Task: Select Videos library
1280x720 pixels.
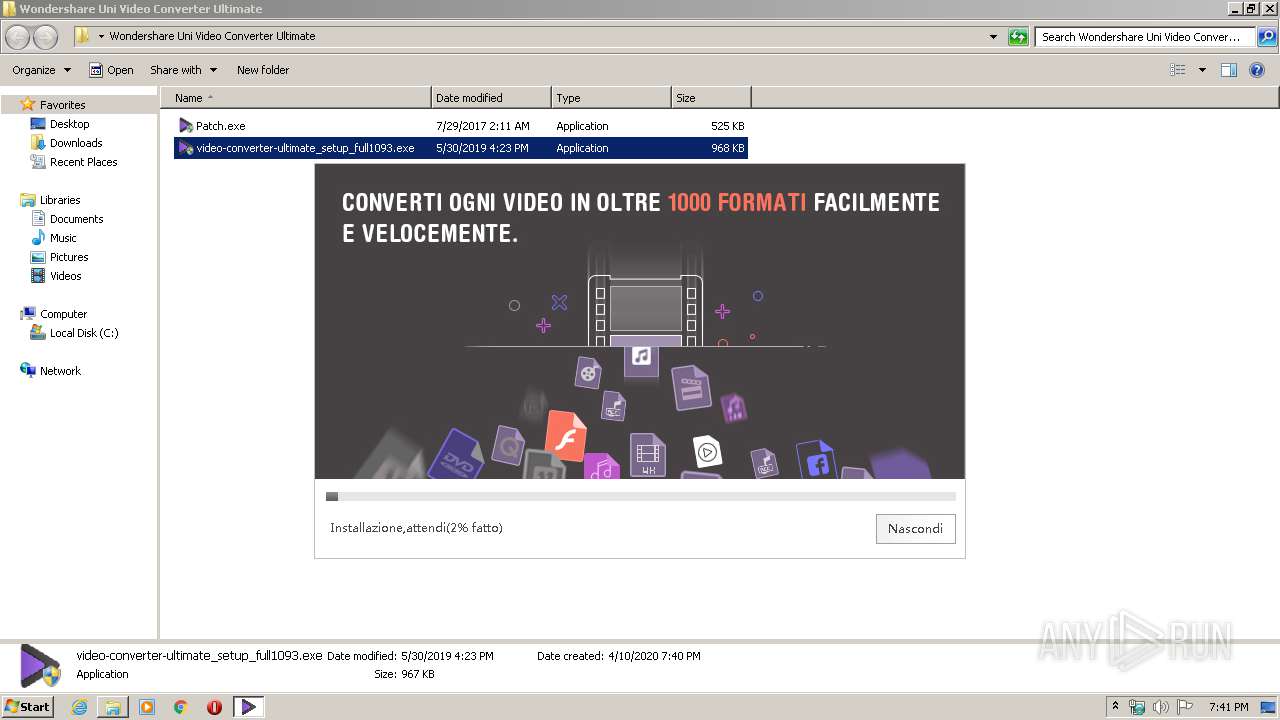Action: click(66, 276)
